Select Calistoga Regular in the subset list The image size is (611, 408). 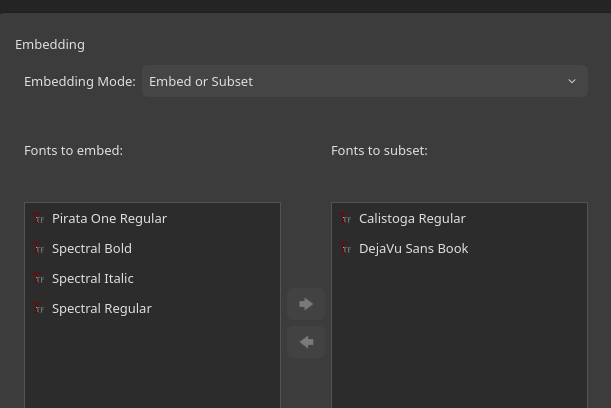412,218
